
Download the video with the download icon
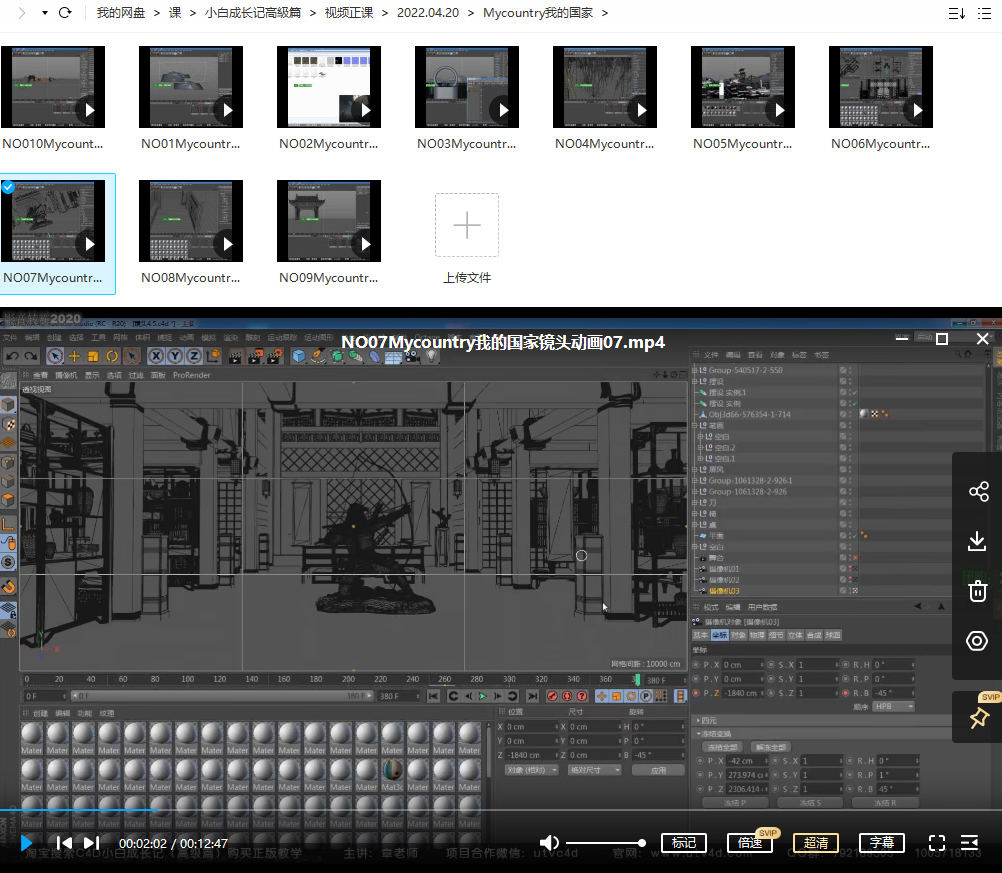(976, 541)
